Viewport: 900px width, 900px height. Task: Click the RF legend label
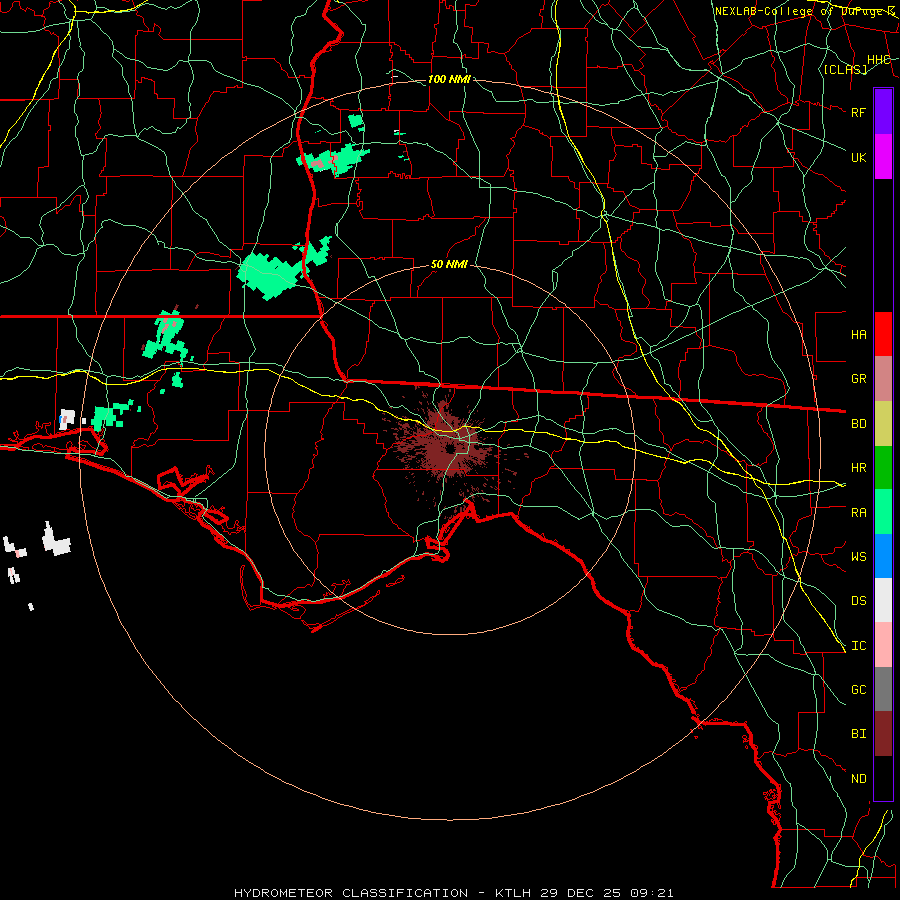pyautogui.click(x=859, y=112)
